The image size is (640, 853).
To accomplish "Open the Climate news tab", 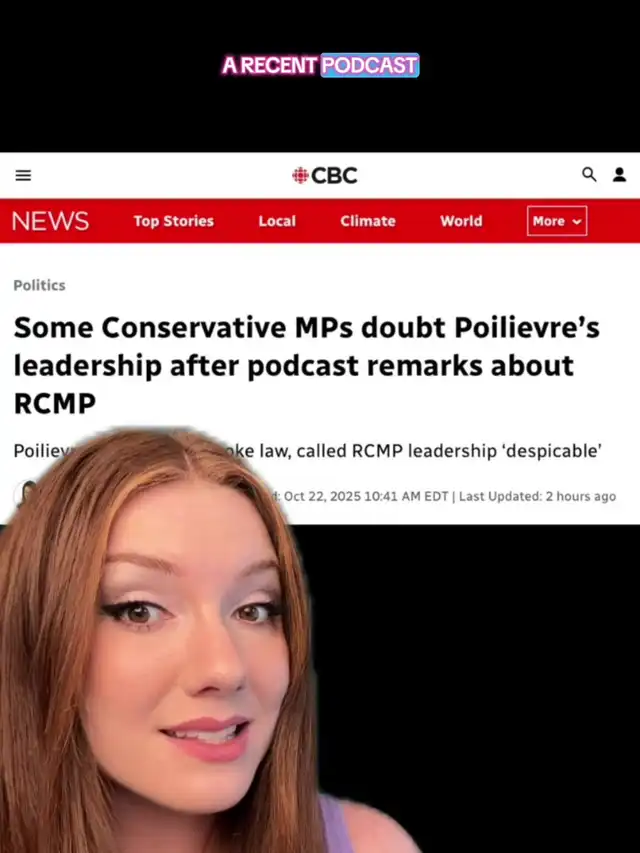I will click(368, 221).
